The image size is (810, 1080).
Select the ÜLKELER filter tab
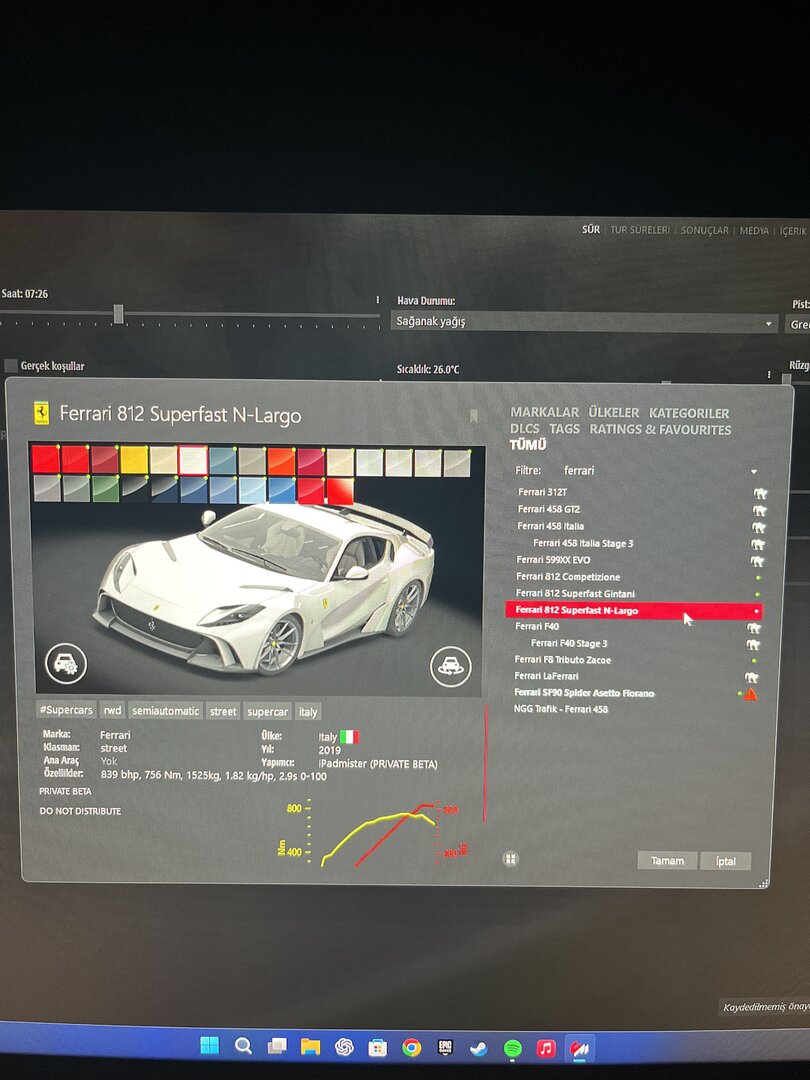coord(614,413)
